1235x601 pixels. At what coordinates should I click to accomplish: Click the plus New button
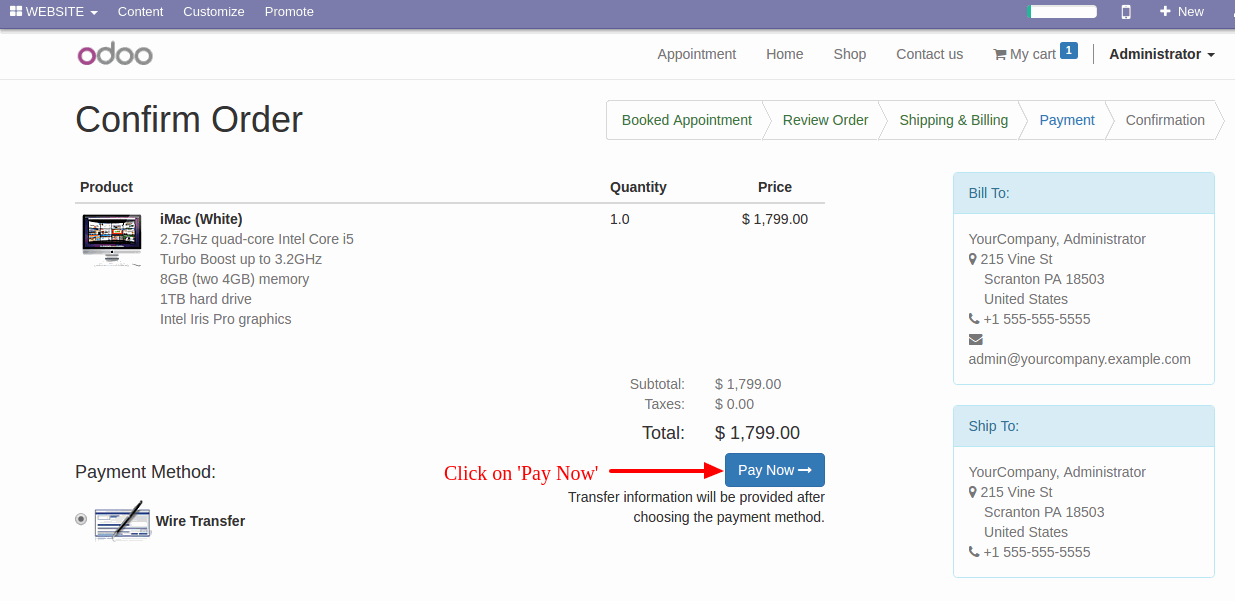pyautogui.click(x=1181, y=12)
